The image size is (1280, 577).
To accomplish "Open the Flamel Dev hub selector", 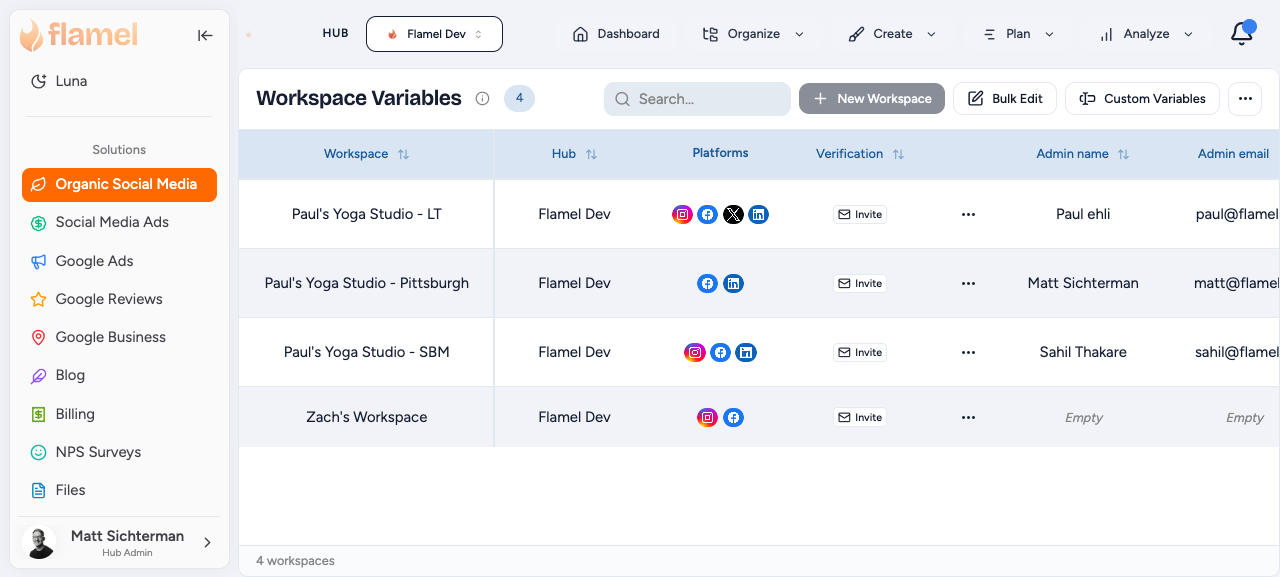I will 434,34.
